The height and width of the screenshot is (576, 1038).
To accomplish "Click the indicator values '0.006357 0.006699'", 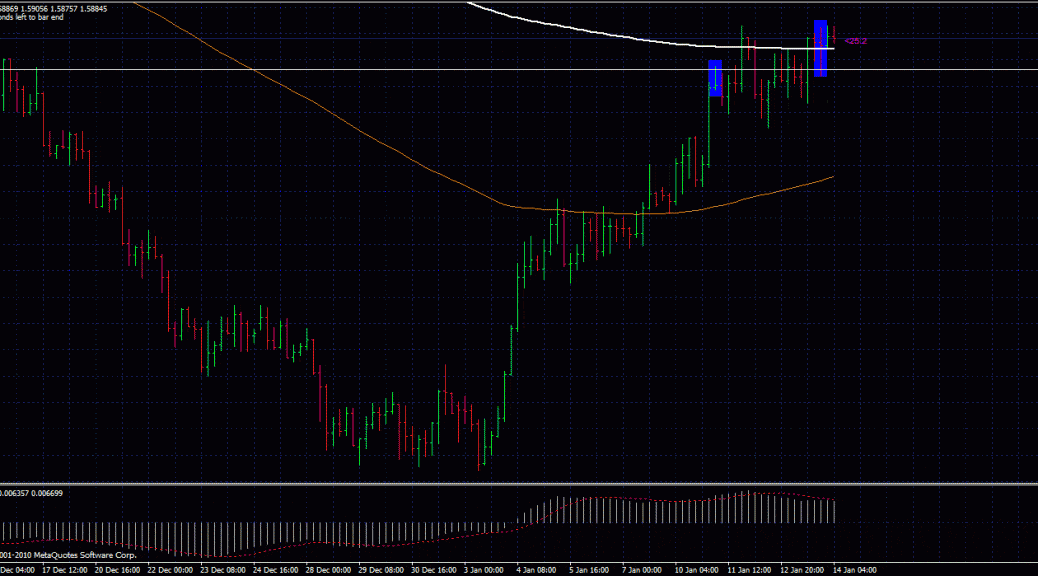I will point(32,493).
